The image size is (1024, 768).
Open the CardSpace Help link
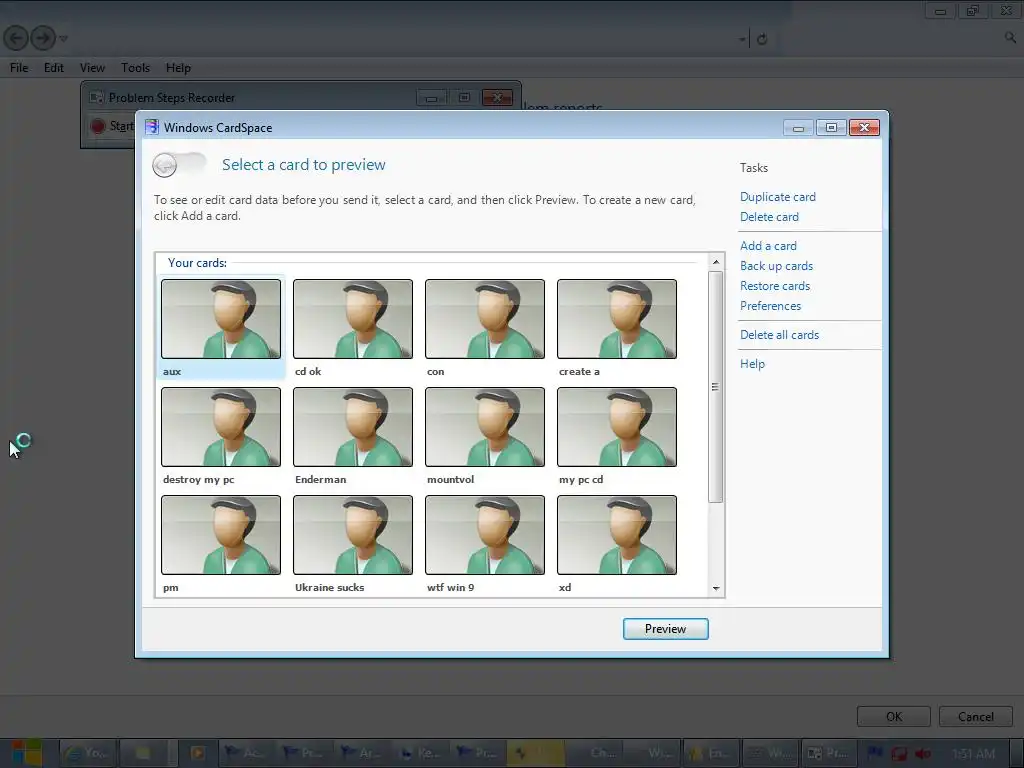(752, 364)
